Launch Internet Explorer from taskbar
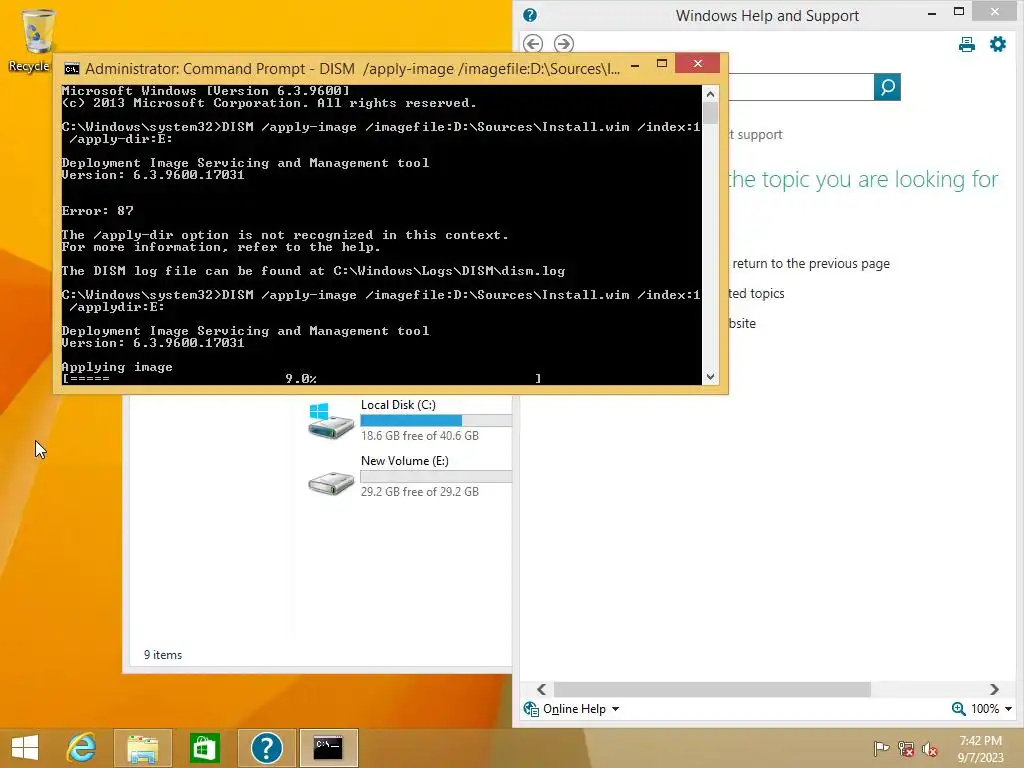 click(x=82, y=748)
